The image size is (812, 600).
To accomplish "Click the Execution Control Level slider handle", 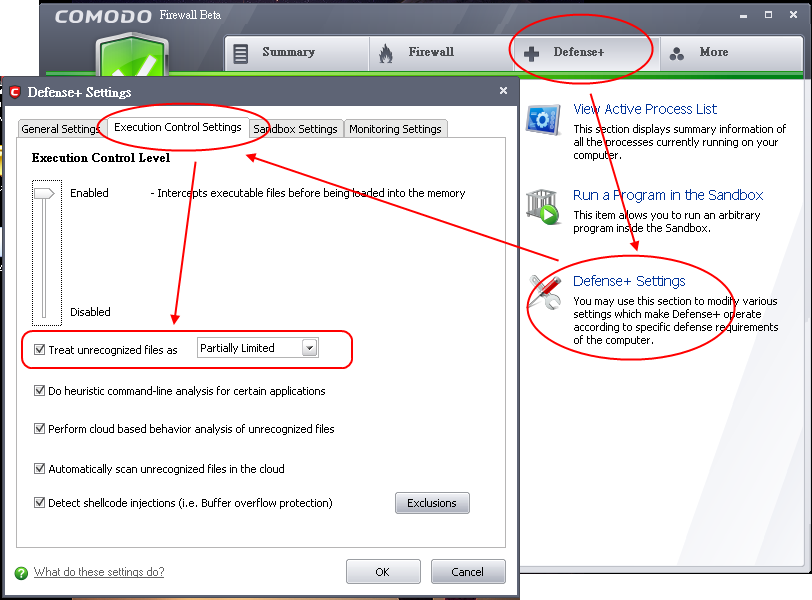I will tap(45, 194).
